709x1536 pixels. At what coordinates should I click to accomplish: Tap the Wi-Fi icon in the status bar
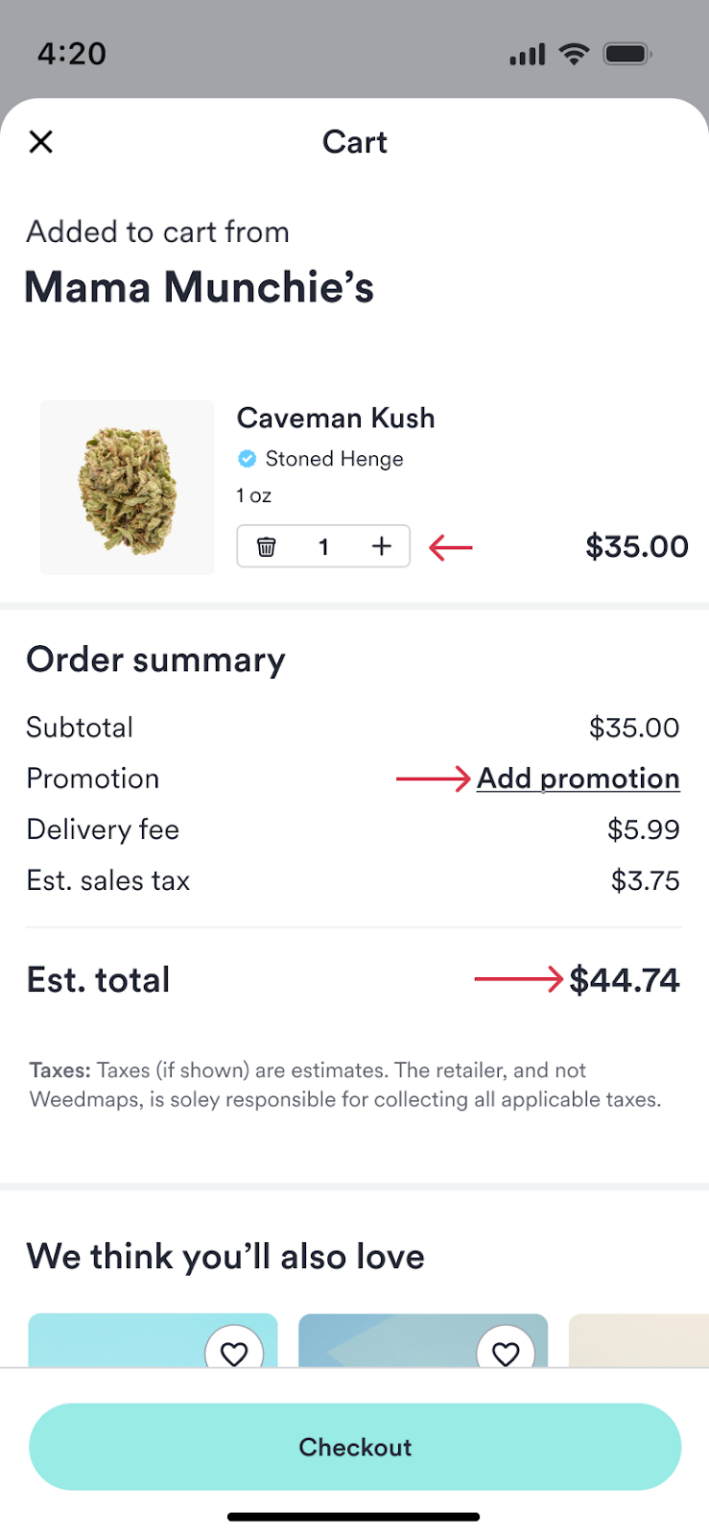pyautogui.click(x=573, y=53)
